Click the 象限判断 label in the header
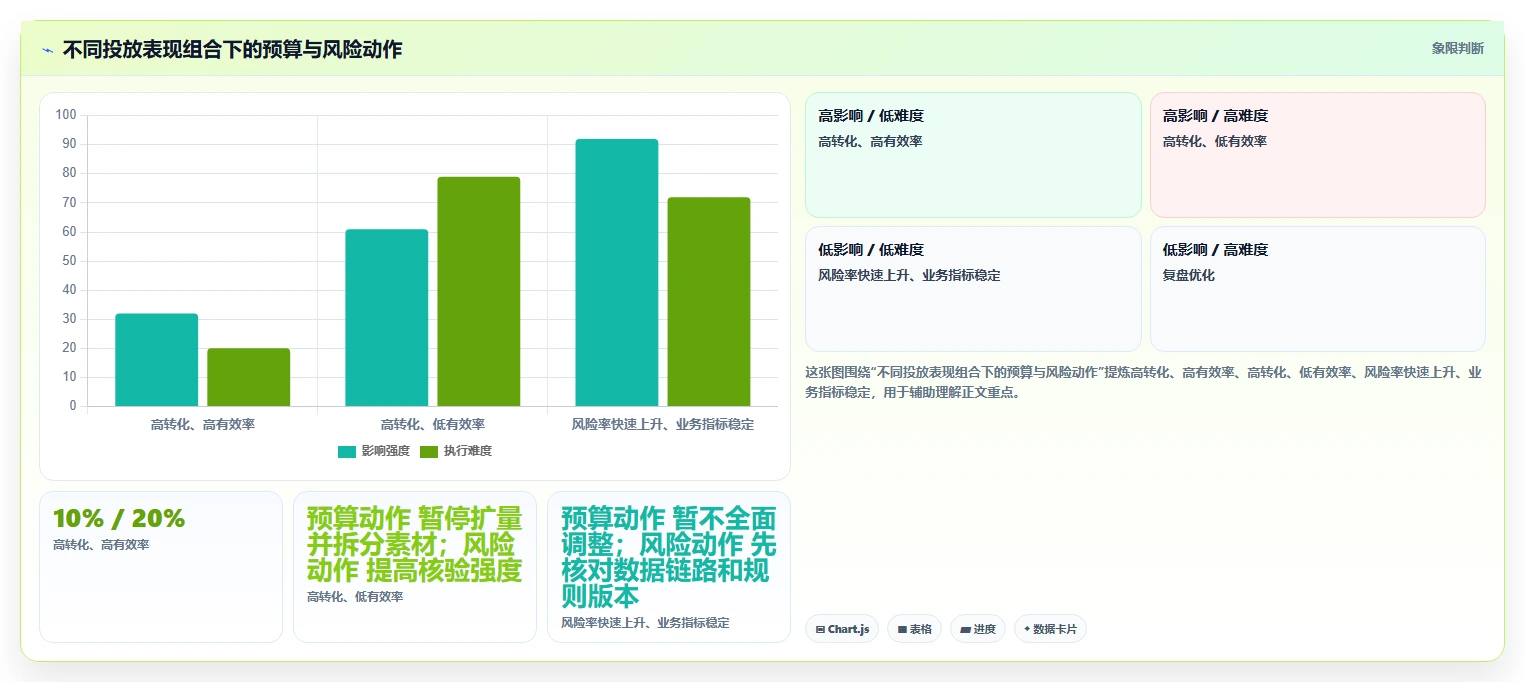Viewport: 1525px width, 682px height. pyautogui.click(x=1458, y=48)
